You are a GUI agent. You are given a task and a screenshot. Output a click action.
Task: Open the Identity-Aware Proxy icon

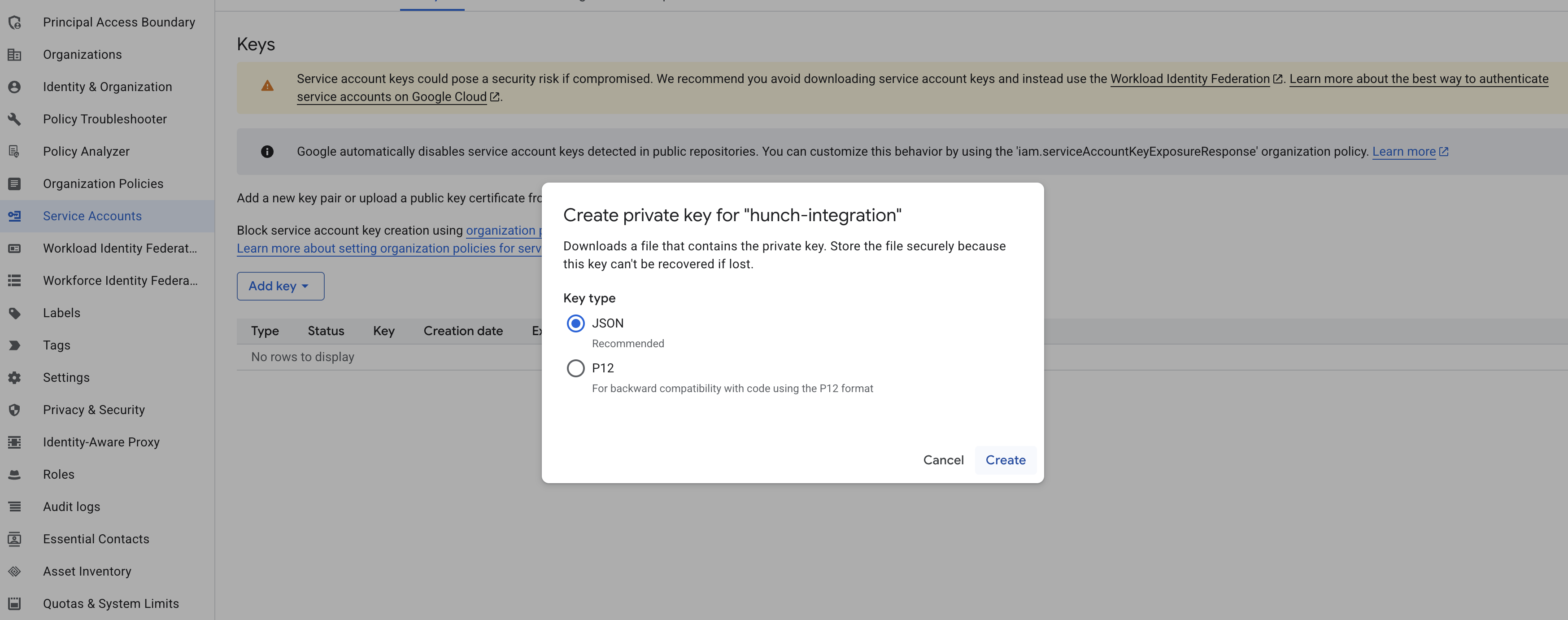pos(14,441)
